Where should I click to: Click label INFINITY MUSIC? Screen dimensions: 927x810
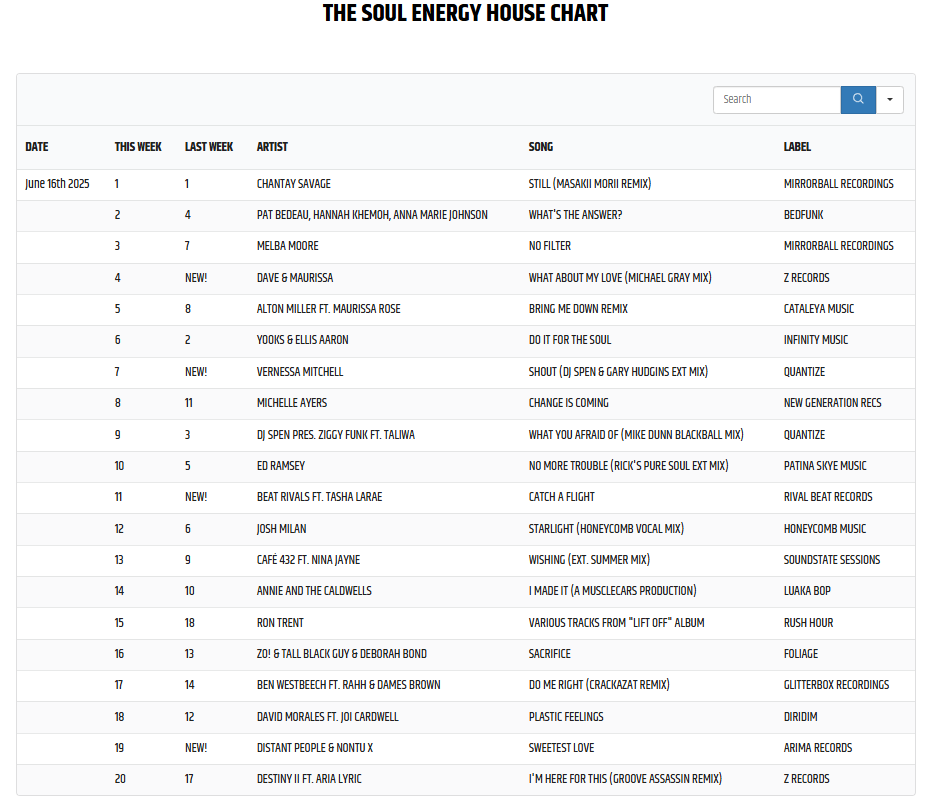pyautogui.click(x=816, y=340)
